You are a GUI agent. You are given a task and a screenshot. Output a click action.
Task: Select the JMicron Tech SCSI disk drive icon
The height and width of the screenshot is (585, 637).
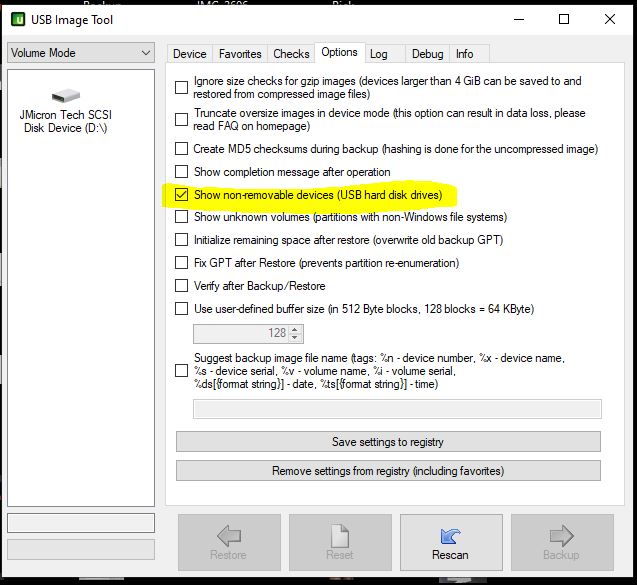click(x=66, y=95)
